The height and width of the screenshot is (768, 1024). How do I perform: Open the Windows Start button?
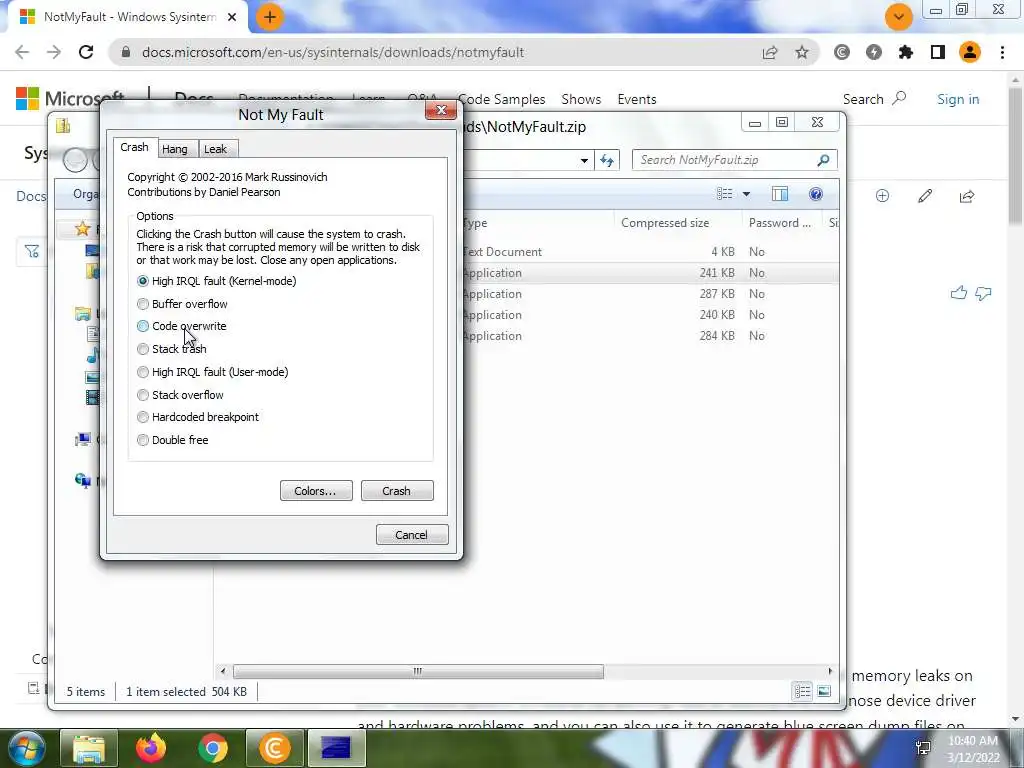coord(25,749)
